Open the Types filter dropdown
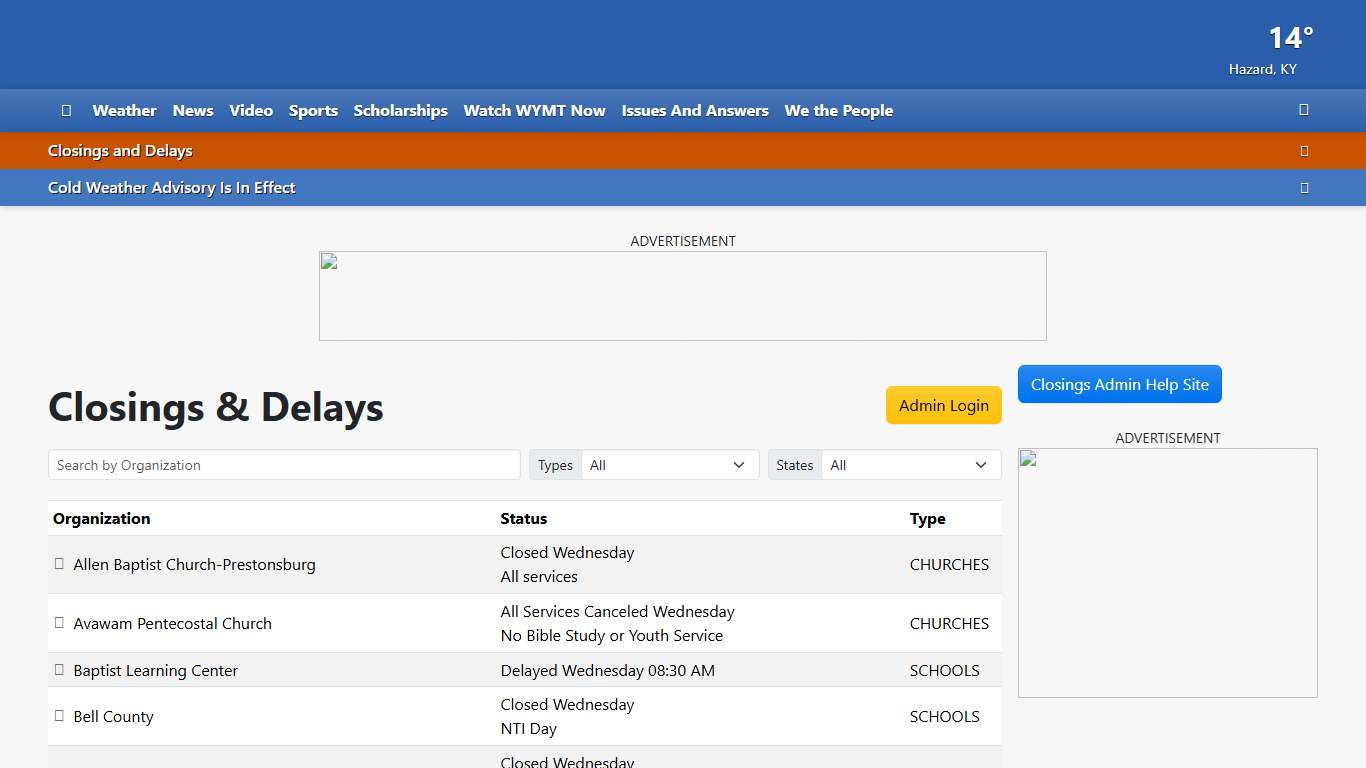 point(669,465)
